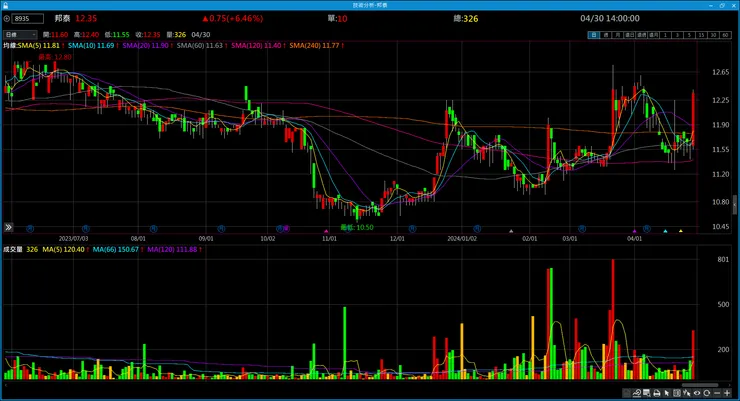Image resolution: width=740 pixels, height=401 pixels.
Task: Click the vertical scrollbar handle at right edge
Action: [x=734, y=205]
